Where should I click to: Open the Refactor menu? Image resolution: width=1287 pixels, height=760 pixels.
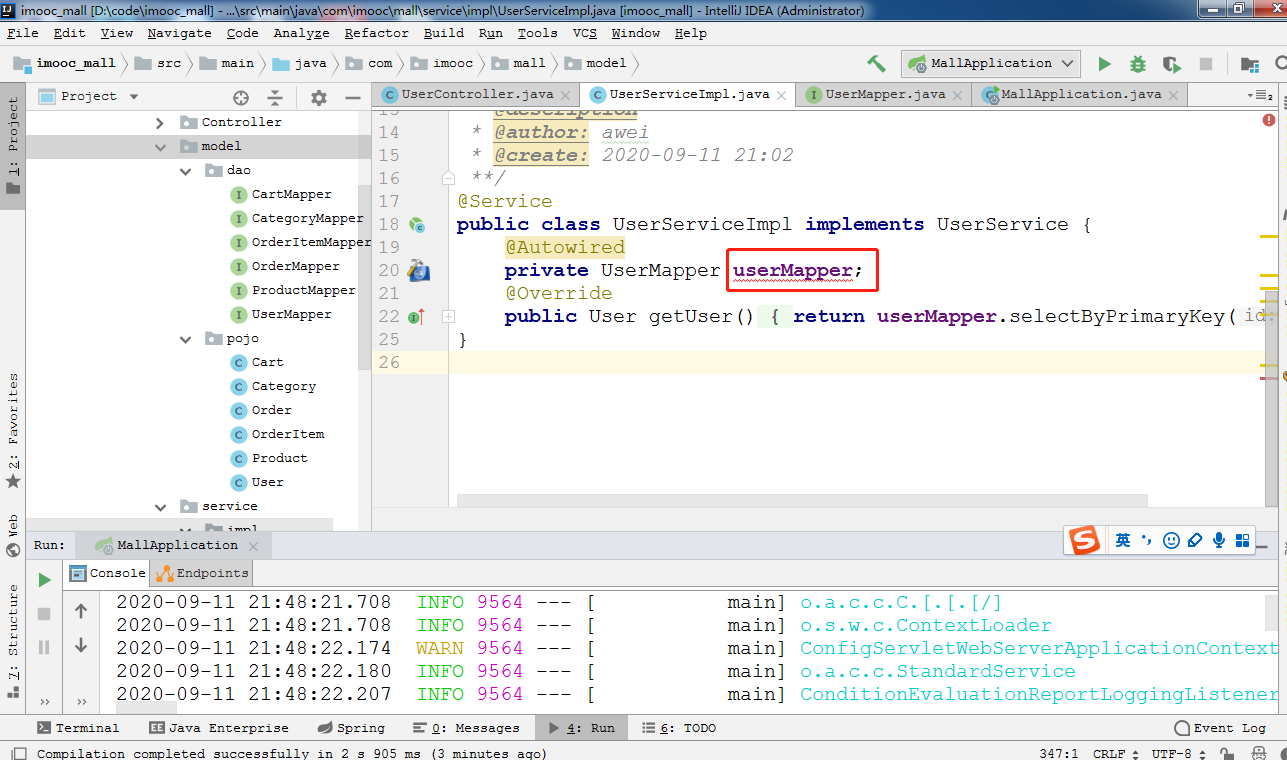click(376, 33)
